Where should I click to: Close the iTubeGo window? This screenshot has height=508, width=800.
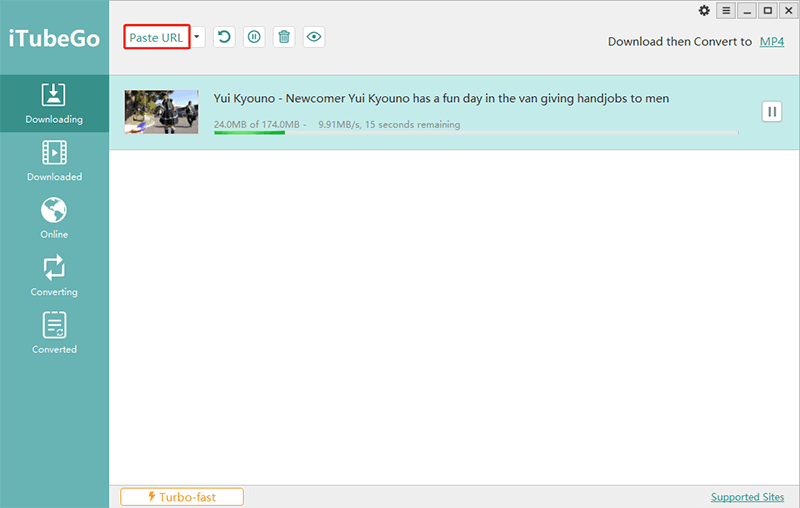coord(789,11)
